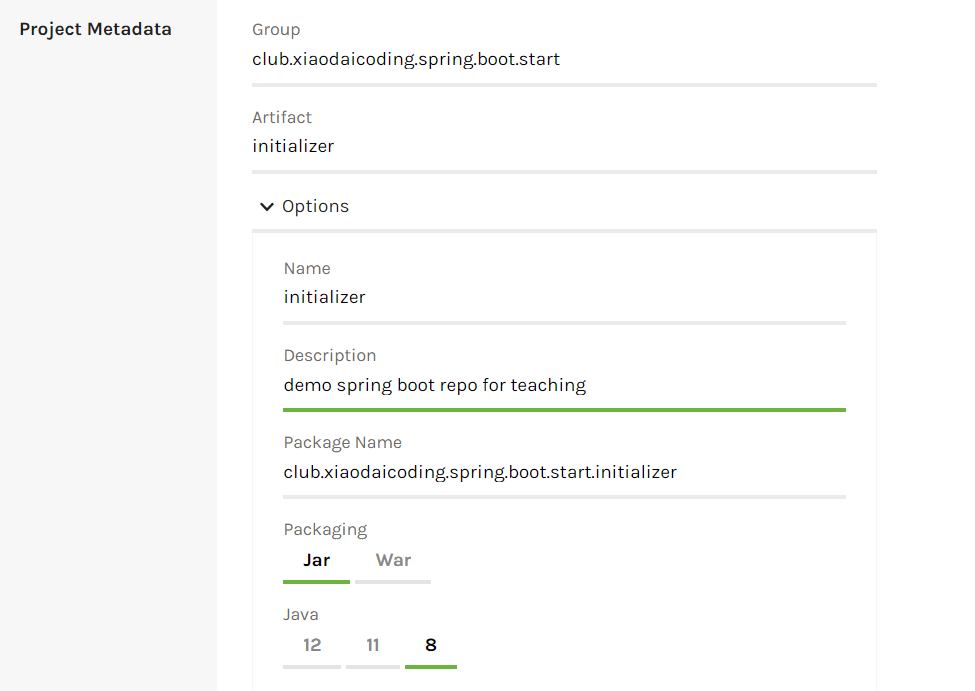
Task: Click the 'Description' field label
Action: 330,356
